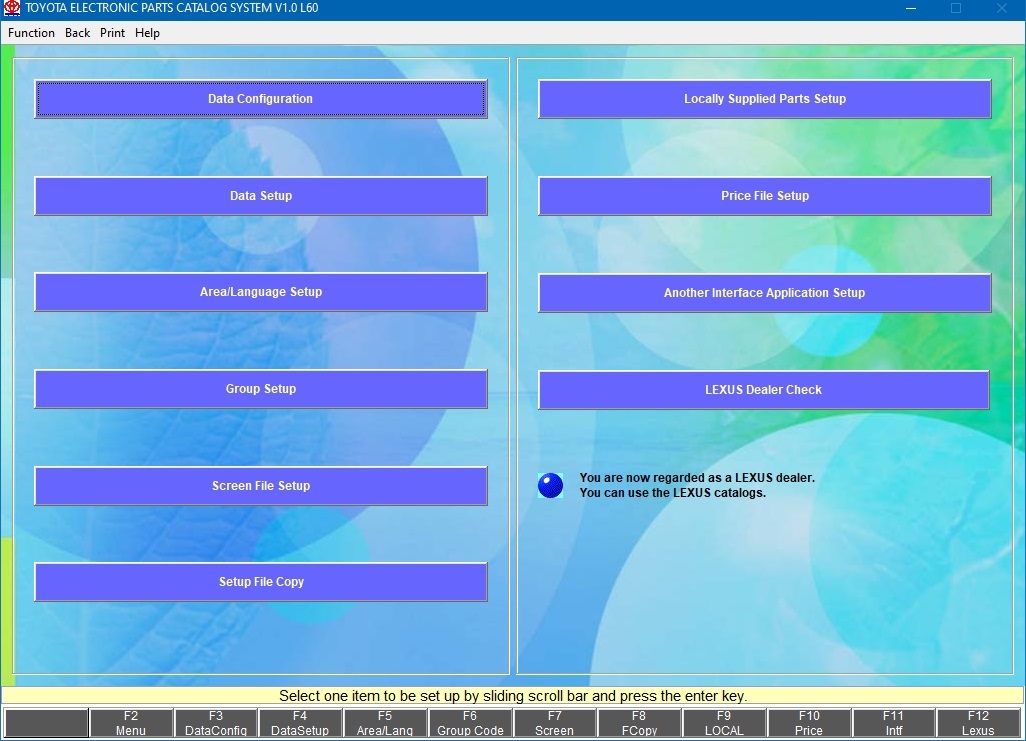Run the LEXUS Dealer Check
This screenshot has width=1026, height=741.
[764, 389]
